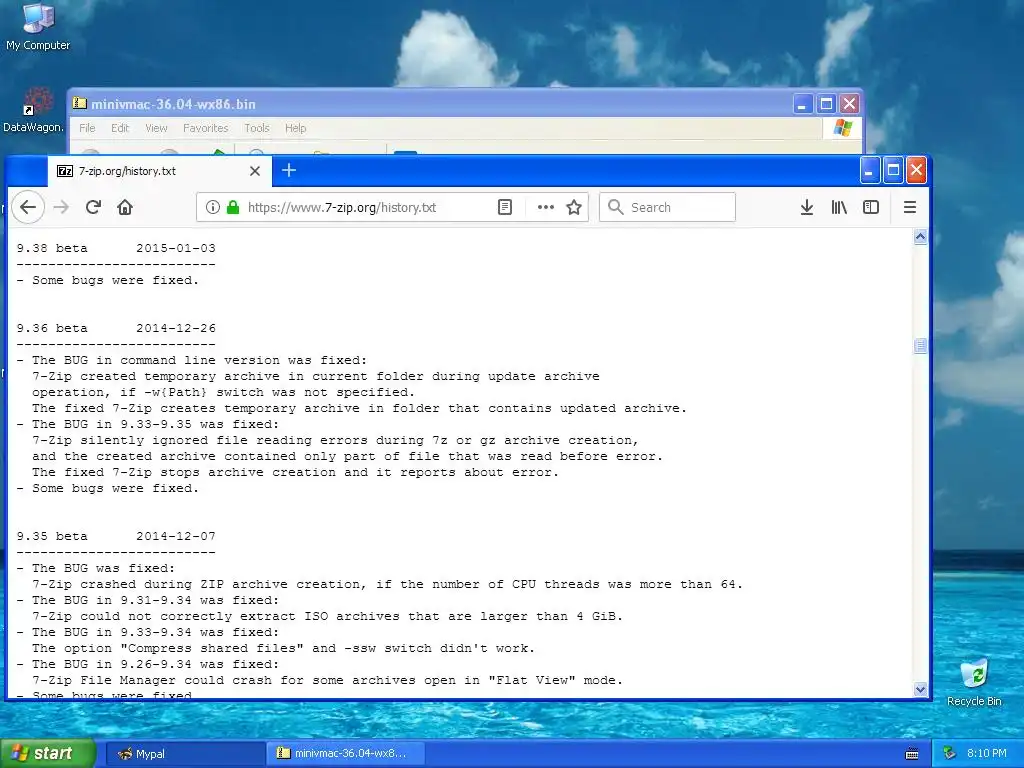
Task: Open the browser home page
Action: (125, 208)
